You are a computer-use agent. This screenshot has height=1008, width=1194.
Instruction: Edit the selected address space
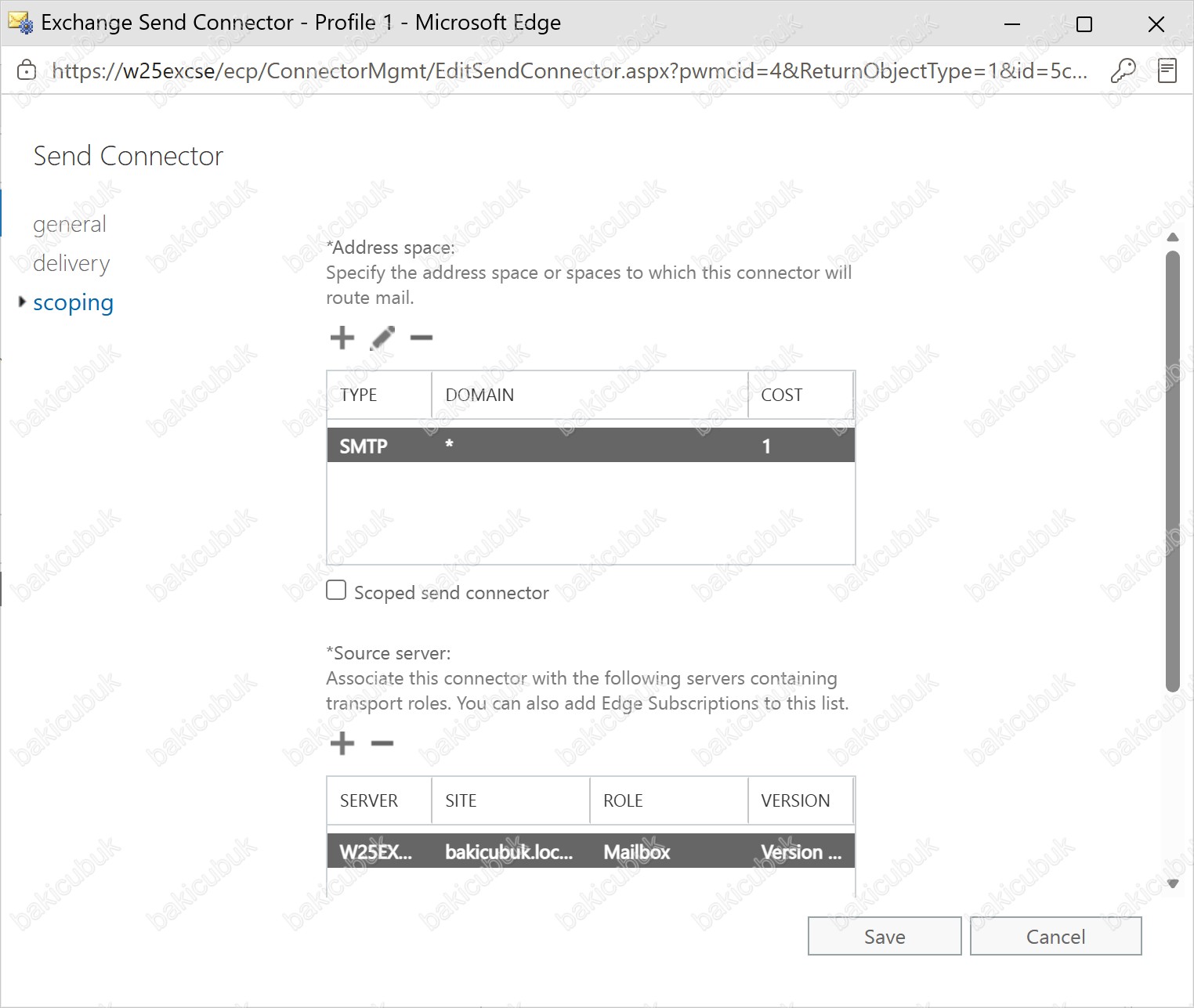(x=382, y=338)
